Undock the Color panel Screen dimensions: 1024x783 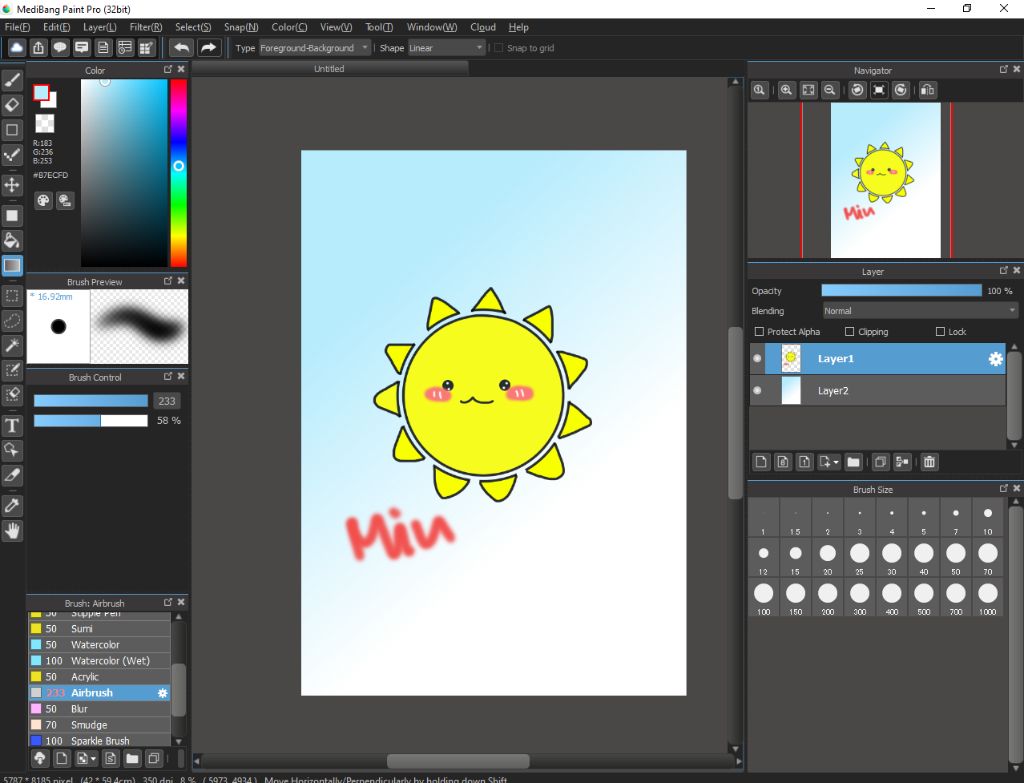tap(168, 69)
